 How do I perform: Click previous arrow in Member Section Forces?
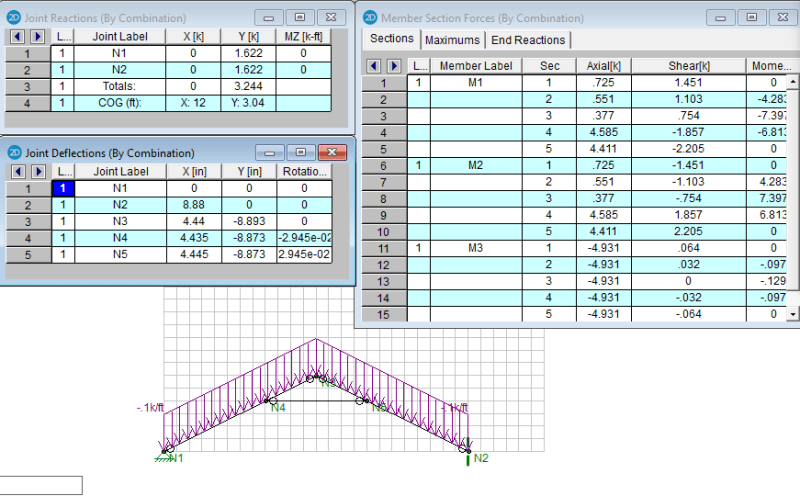click(373, 66)
